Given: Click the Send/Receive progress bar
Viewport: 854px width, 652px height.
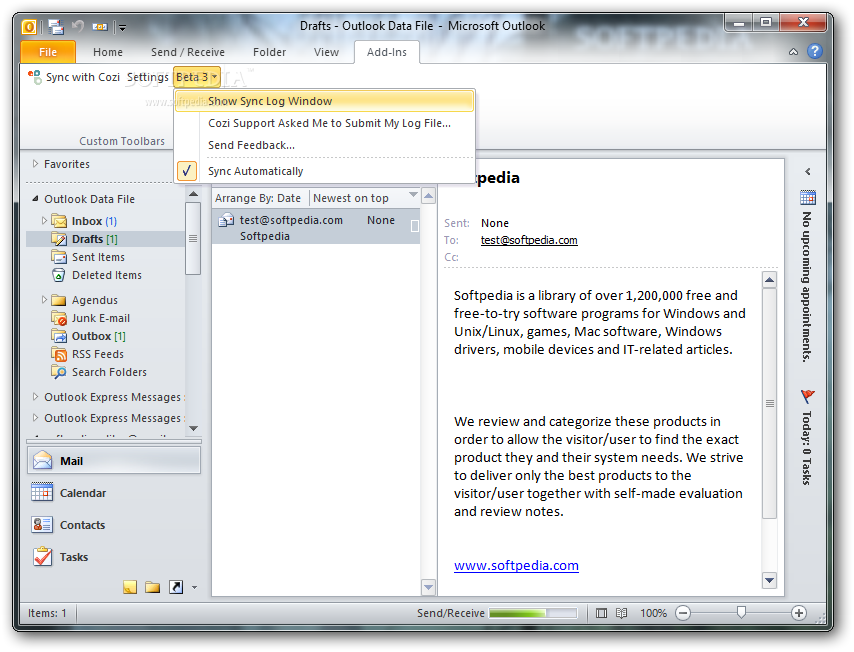Looking at the screenshot, I should point(533,613).
